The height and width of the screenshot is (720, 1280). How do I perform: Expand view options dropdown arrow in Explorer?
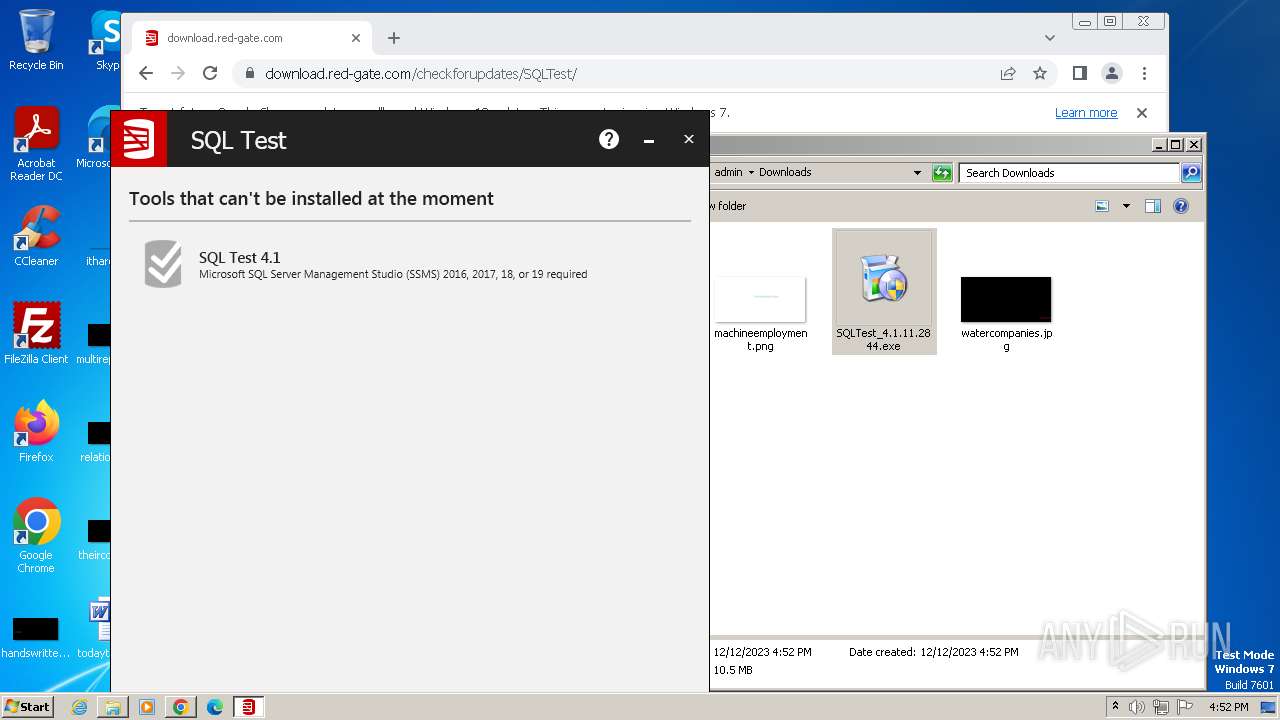[1126, 206]
